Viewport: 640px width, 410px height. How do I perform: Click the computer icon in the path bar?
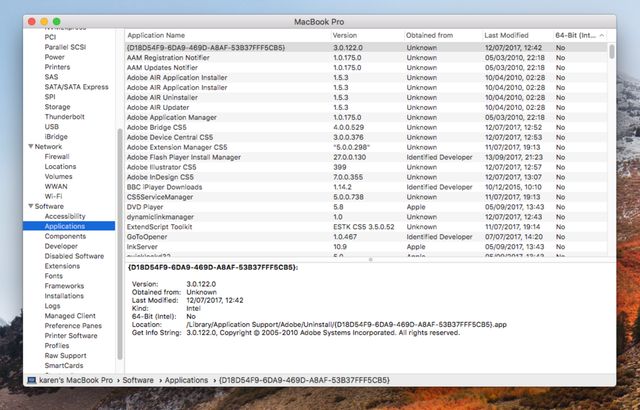(x=30, y=380)
